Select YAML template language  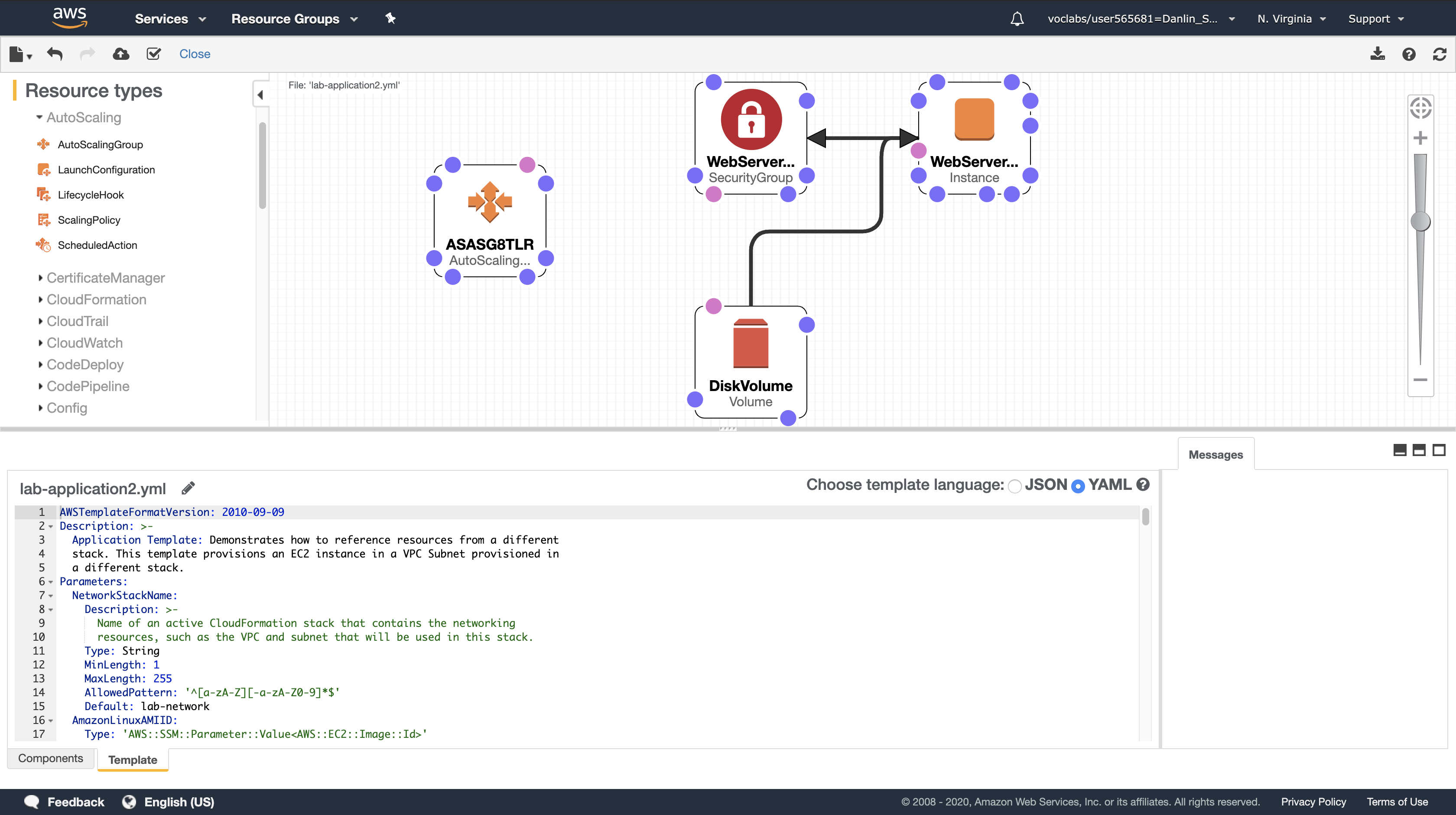pyautogui.click(x=1078, y=486)
